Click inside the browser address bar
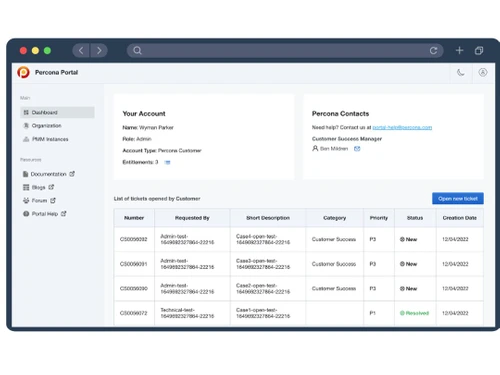 click(x=285, y=51)
